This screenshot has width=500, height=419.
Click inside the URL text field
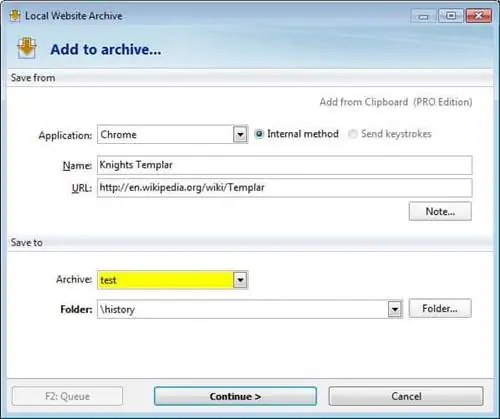tap(285, 188)
